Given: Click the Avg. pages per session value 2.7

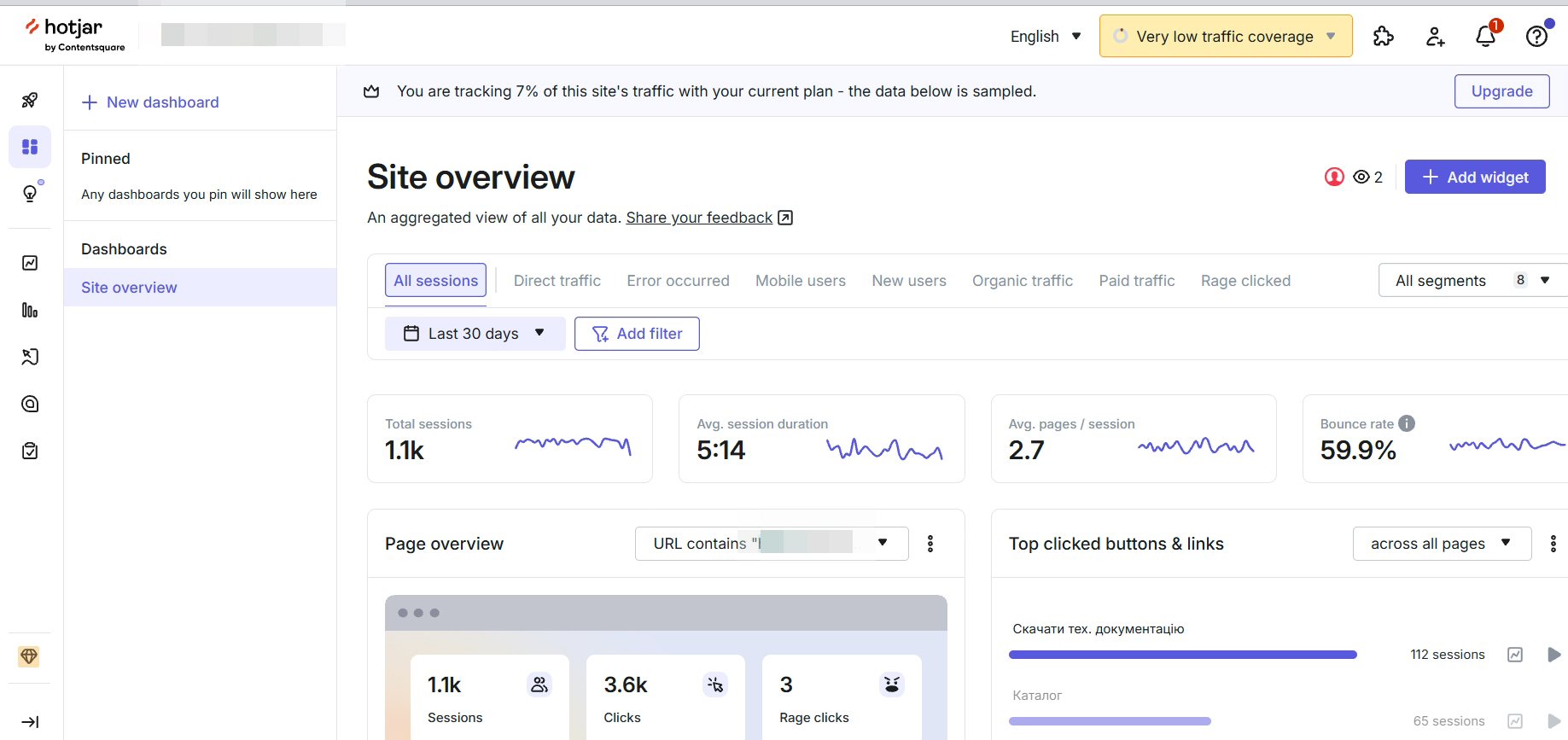Looking at the screenshot, I should coord(1027,450).
